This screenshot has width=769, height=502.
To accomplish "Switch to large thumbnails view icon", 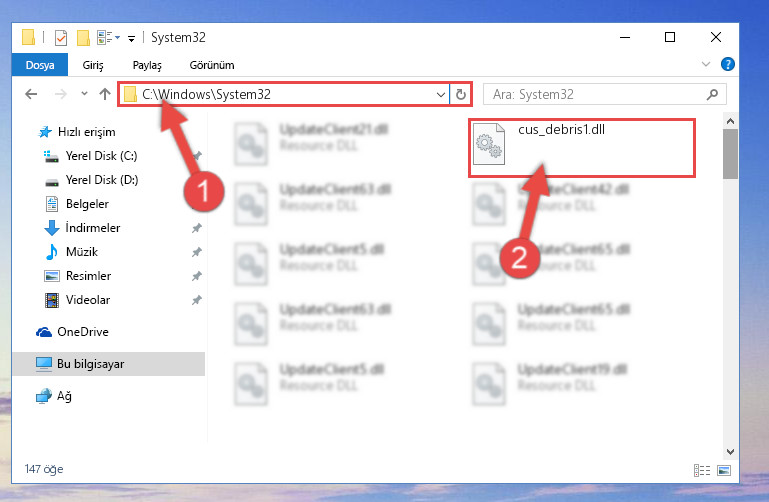I will click(724, 471).
